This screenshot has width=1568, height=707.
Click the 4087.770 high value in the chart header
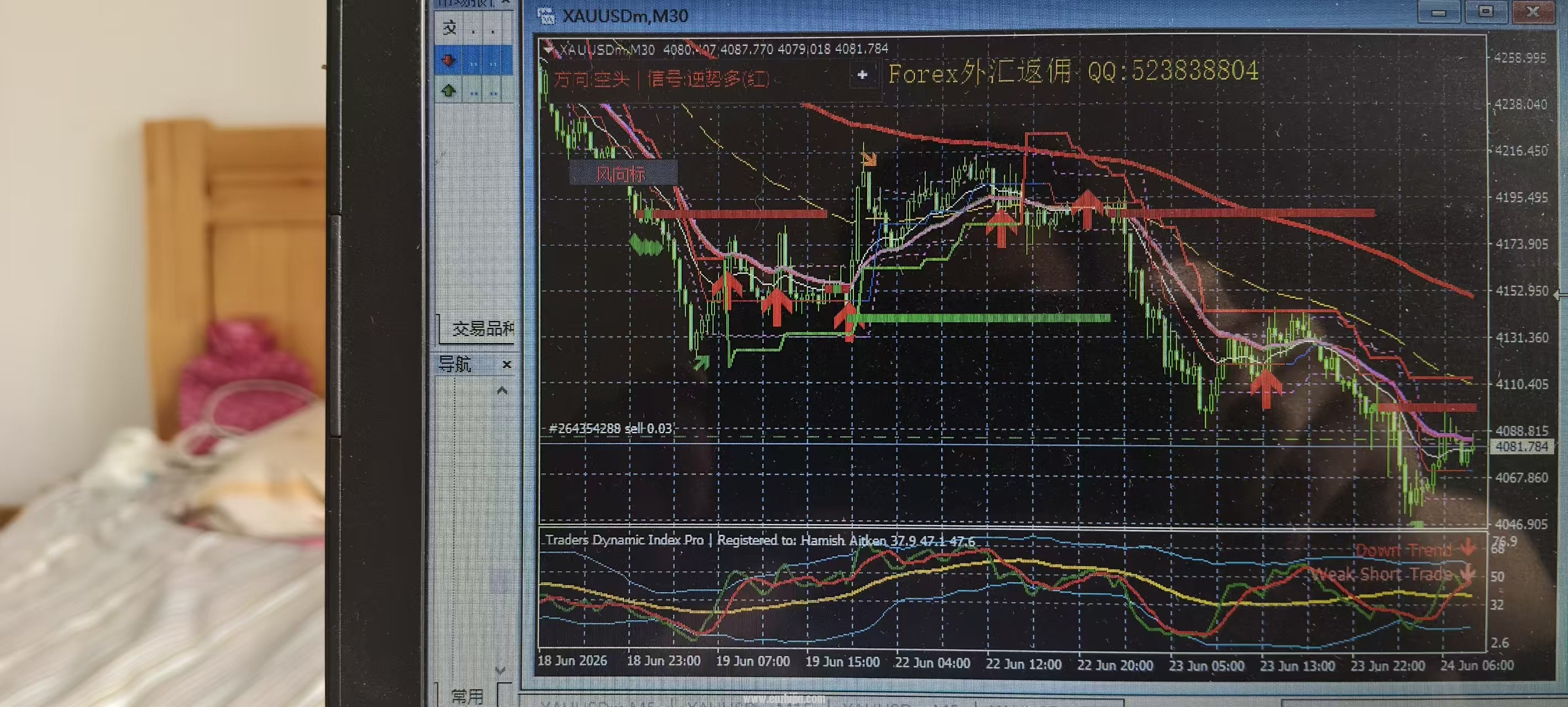pos(746,49)
